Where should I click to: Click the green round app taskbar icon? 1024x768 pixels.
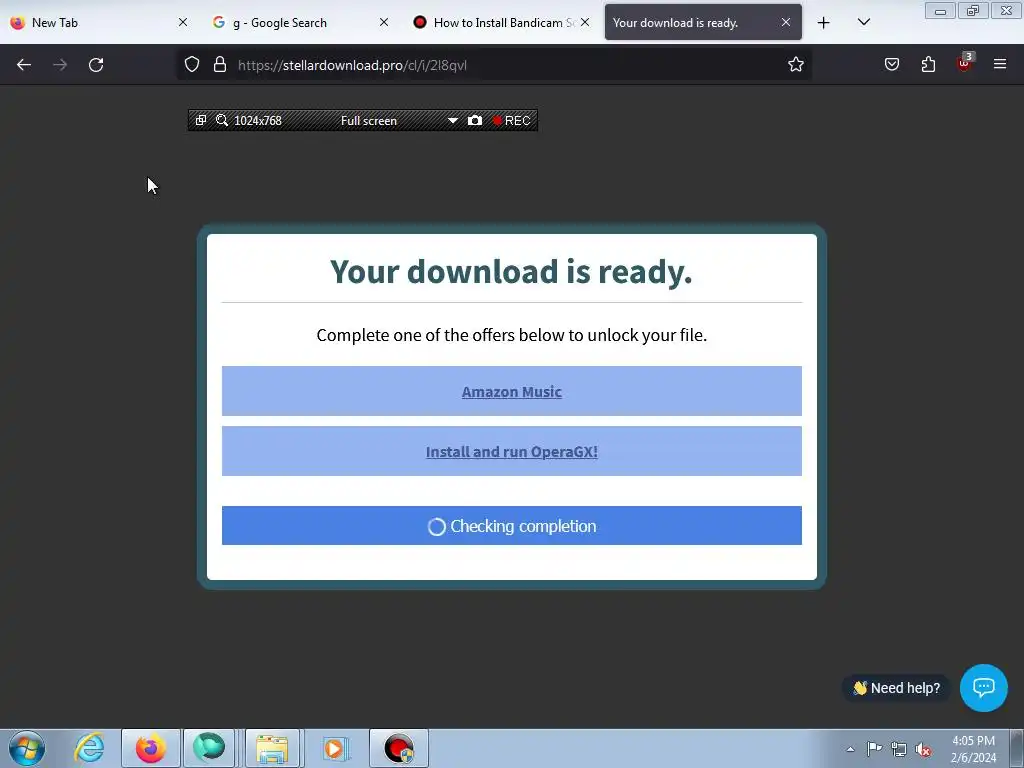[x=209, y=748]
